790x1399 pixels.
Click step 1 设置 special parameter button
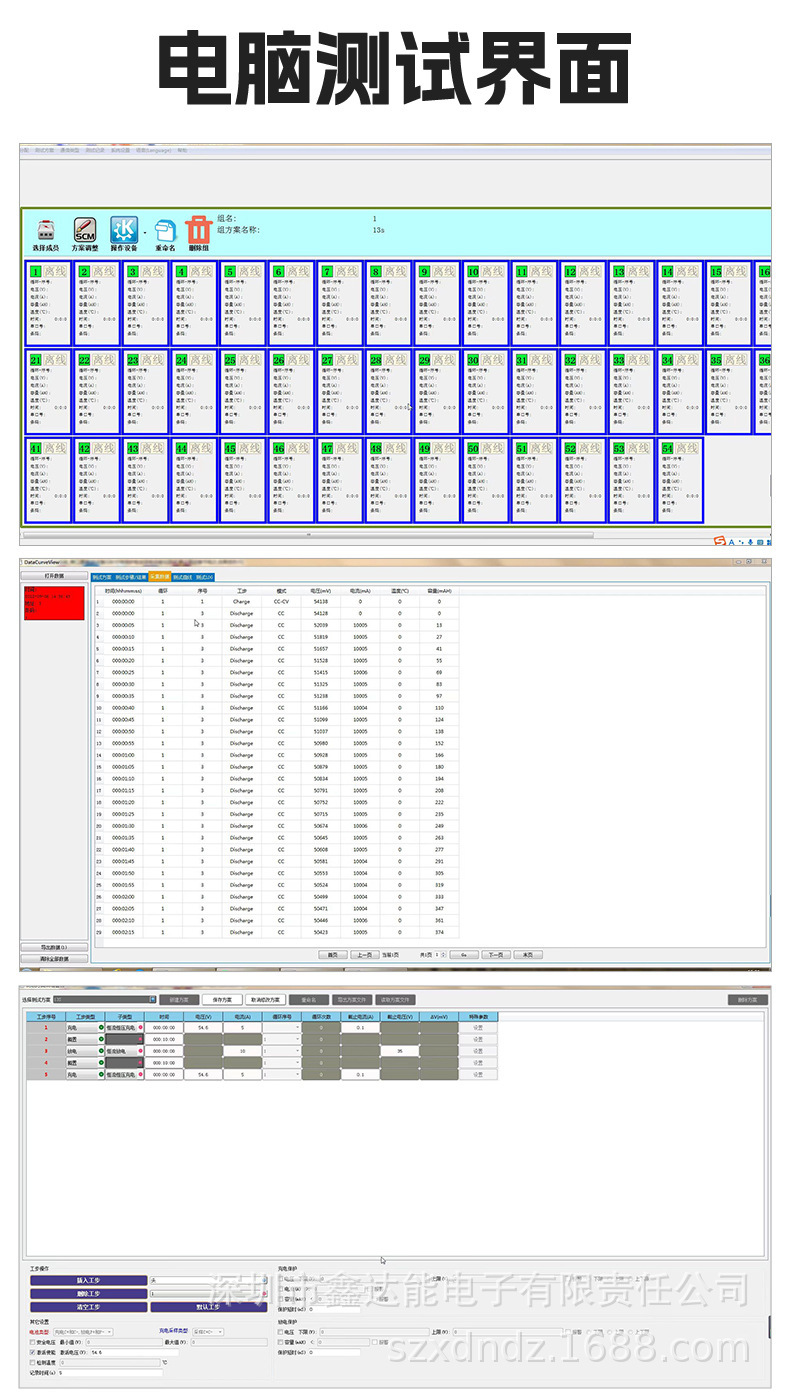coord(478,1027)
